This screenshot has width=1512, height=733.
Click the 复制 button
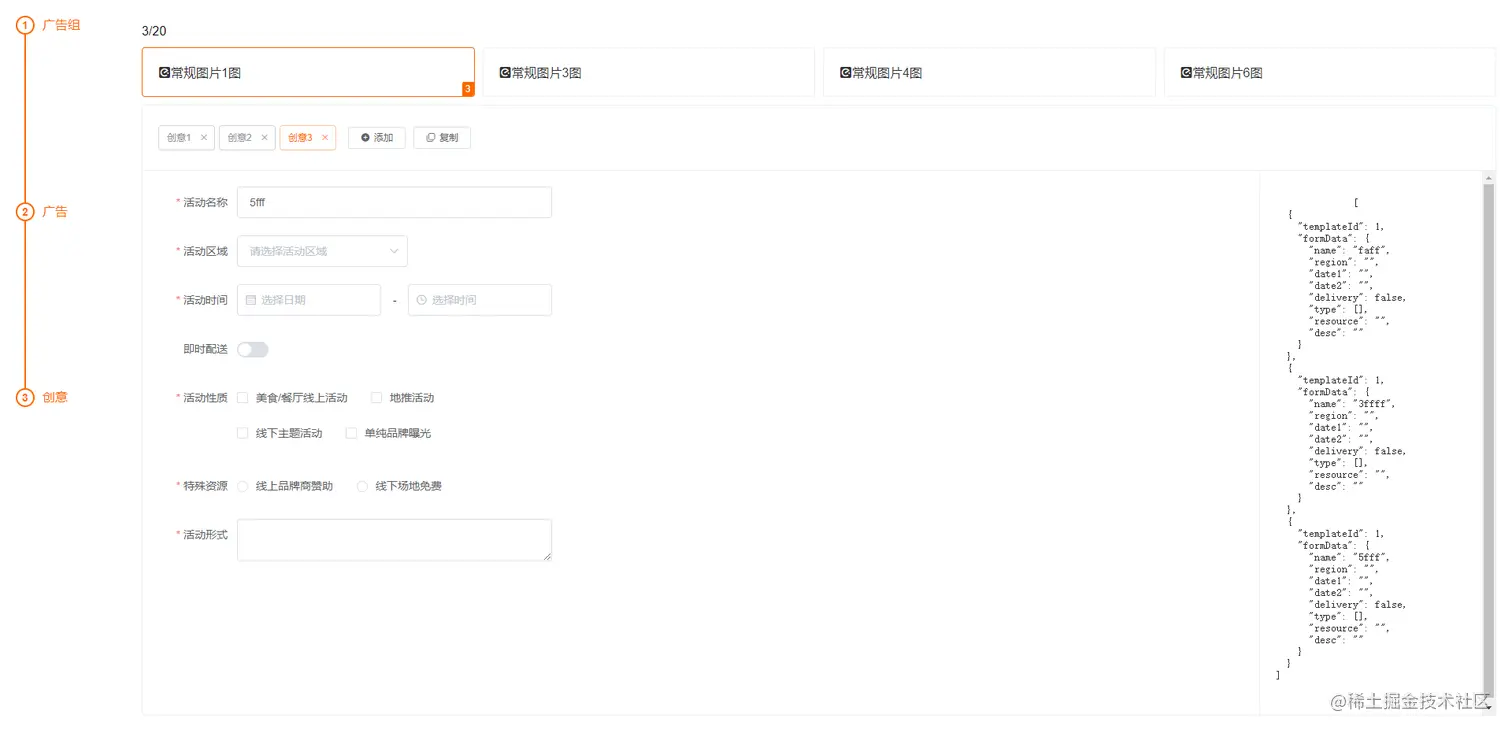tap(442, 138)
